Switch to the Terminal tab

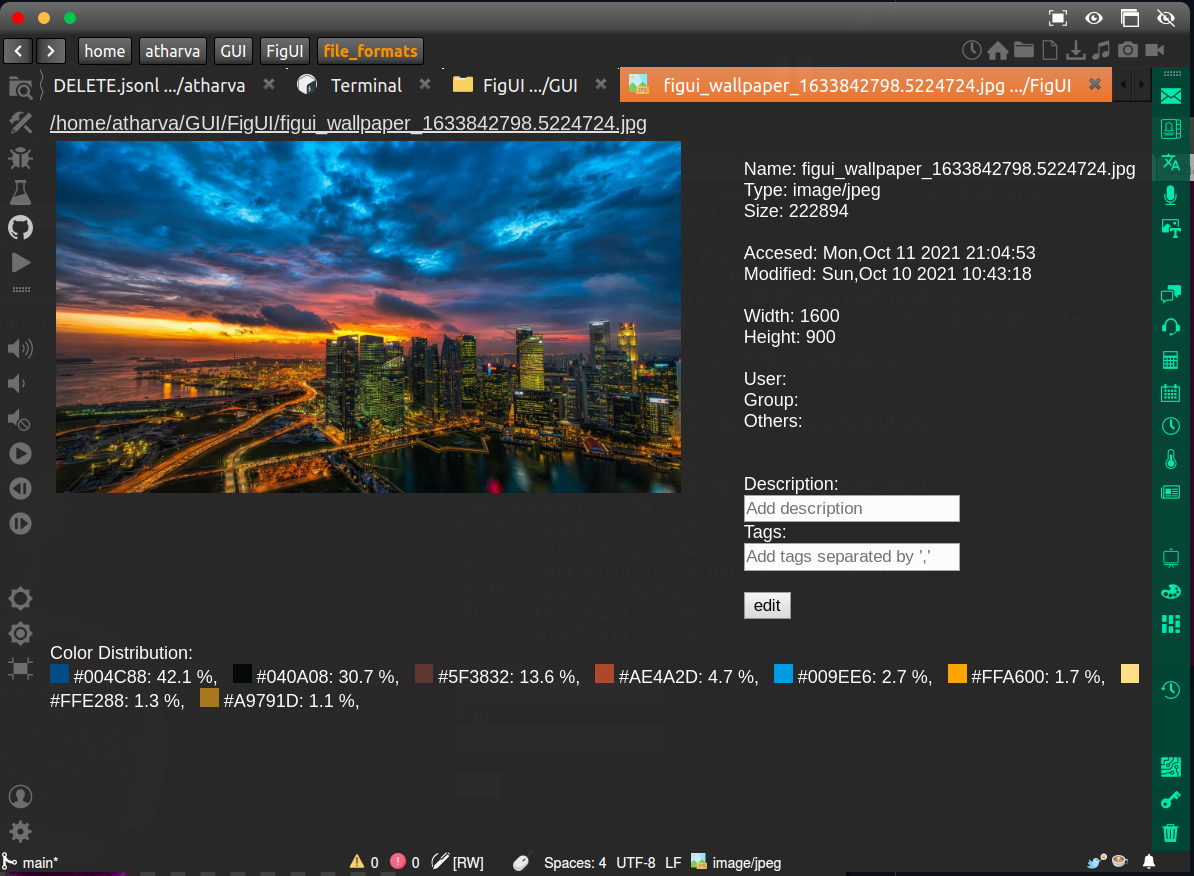[365, 86]
